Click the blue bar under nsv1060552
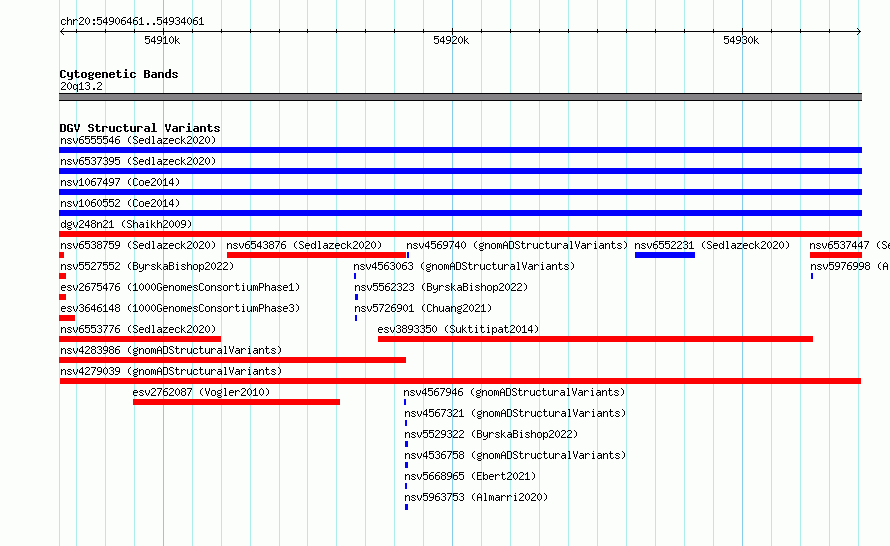The image size is (890, 546). 460,213
